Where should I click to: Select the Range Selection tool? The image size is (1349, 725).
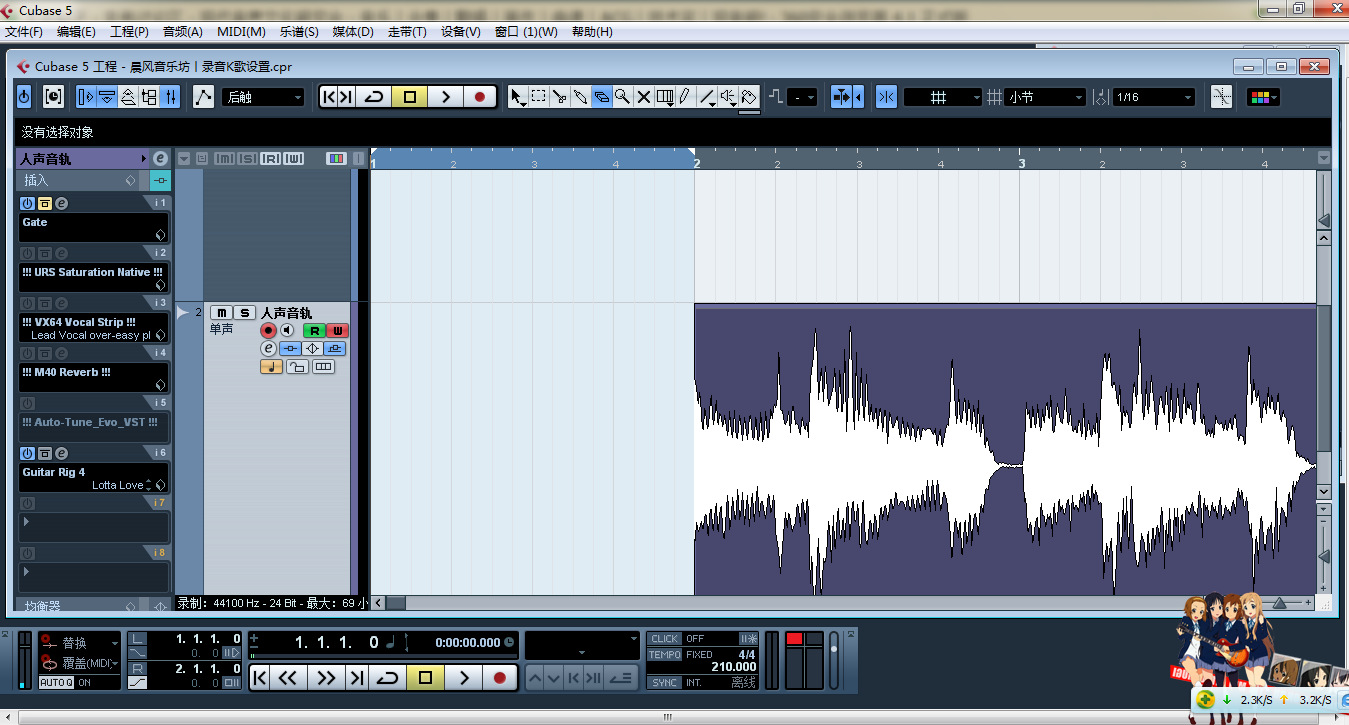click(x=539, y=97)
